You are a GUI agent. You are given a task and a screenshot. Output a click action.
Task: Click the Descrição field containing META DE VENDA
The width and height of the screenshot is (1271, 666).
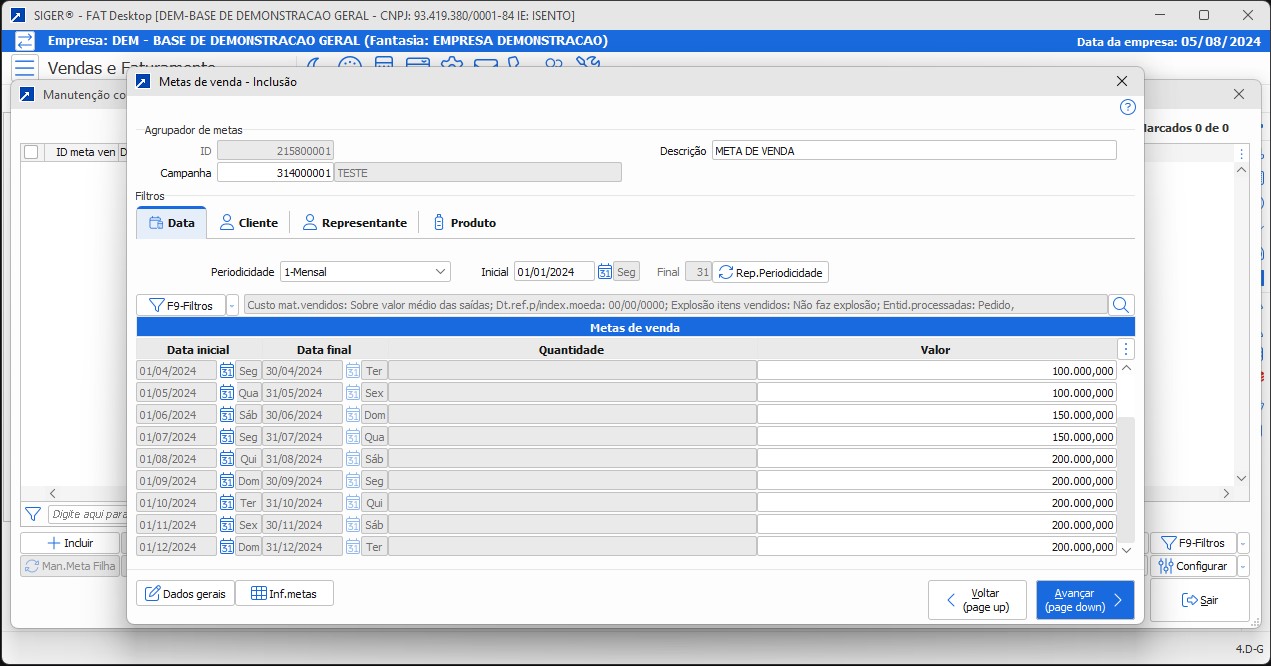pos(913,151)
